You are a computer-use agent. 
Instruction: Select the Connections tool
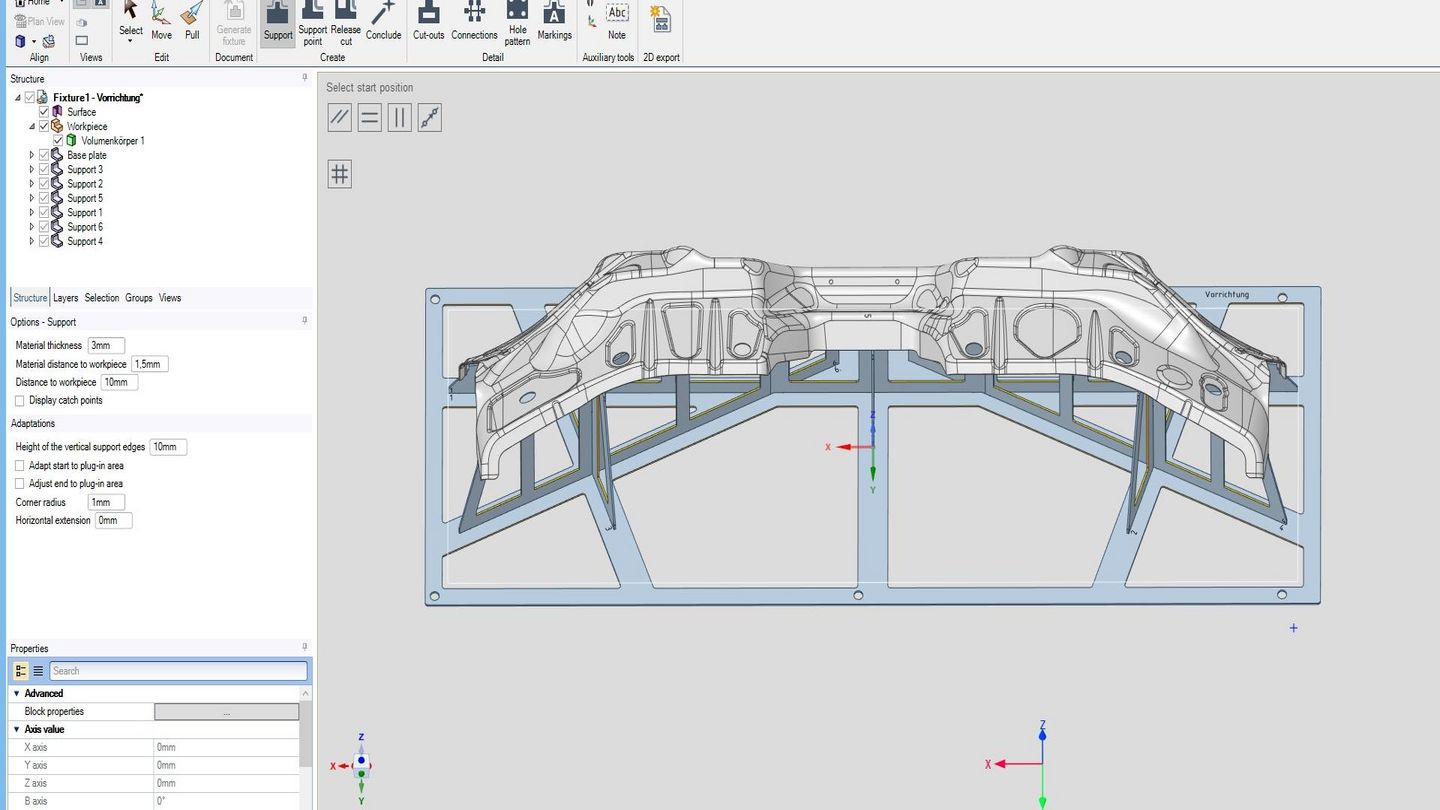(474, 22)
